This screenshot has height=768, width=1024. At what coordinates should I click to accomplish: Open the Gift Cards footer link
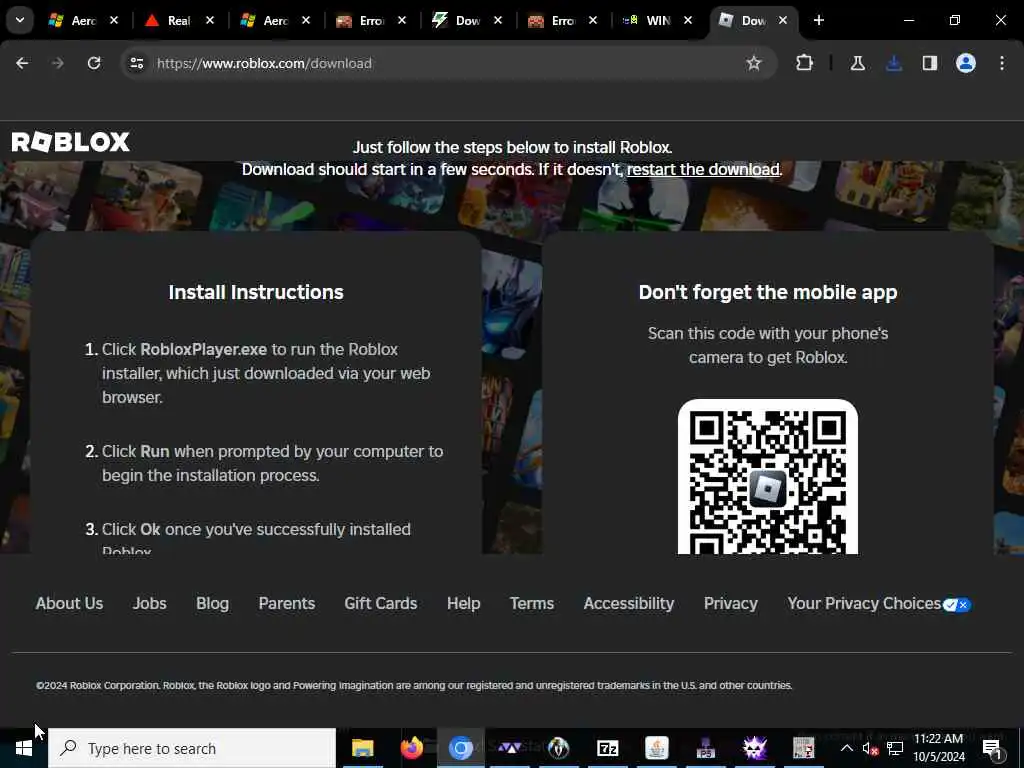click(x=381, y=603)
